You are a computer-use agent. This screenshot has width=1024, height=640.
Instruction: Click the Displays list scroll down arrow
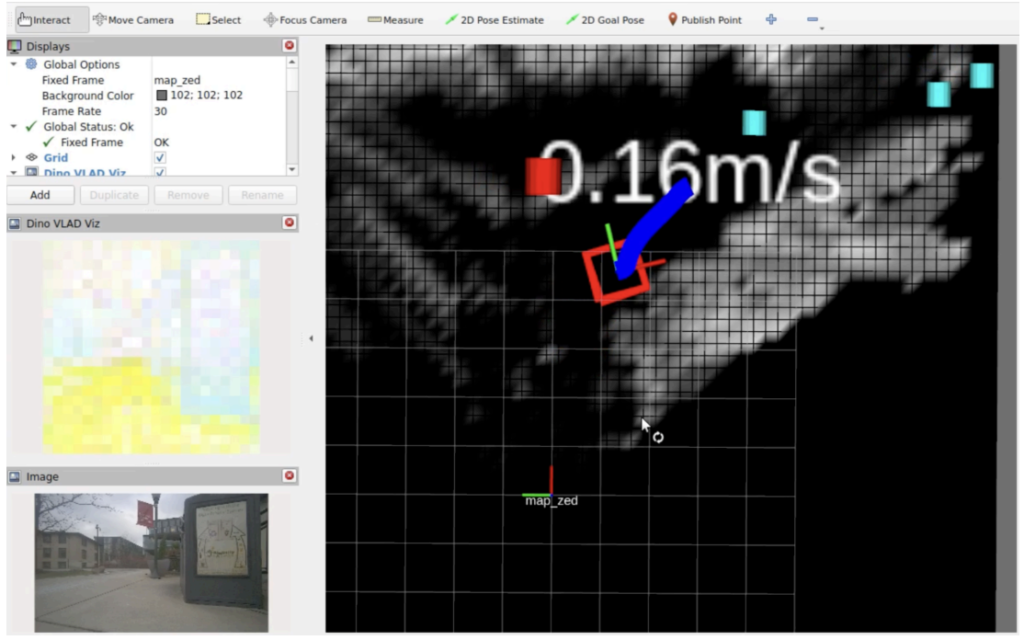click(x=292, y=169)
